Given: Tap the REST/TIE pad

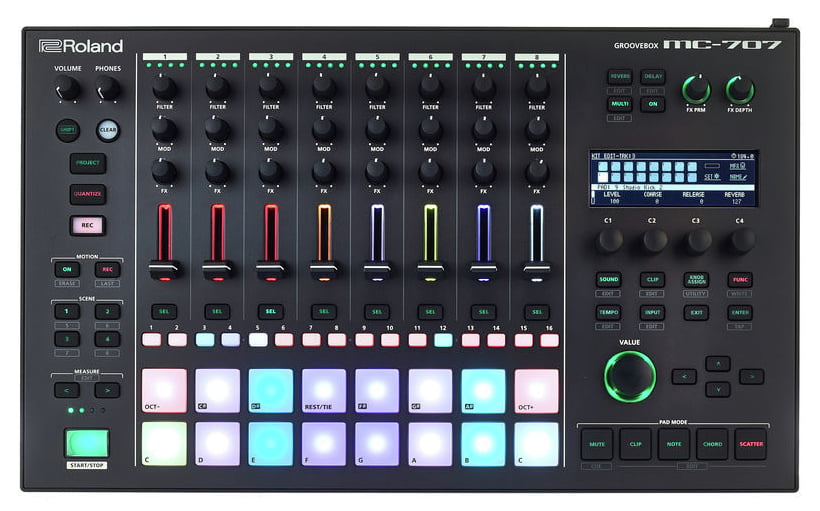Looking at the screenshot, I should [x=324, y=390].
